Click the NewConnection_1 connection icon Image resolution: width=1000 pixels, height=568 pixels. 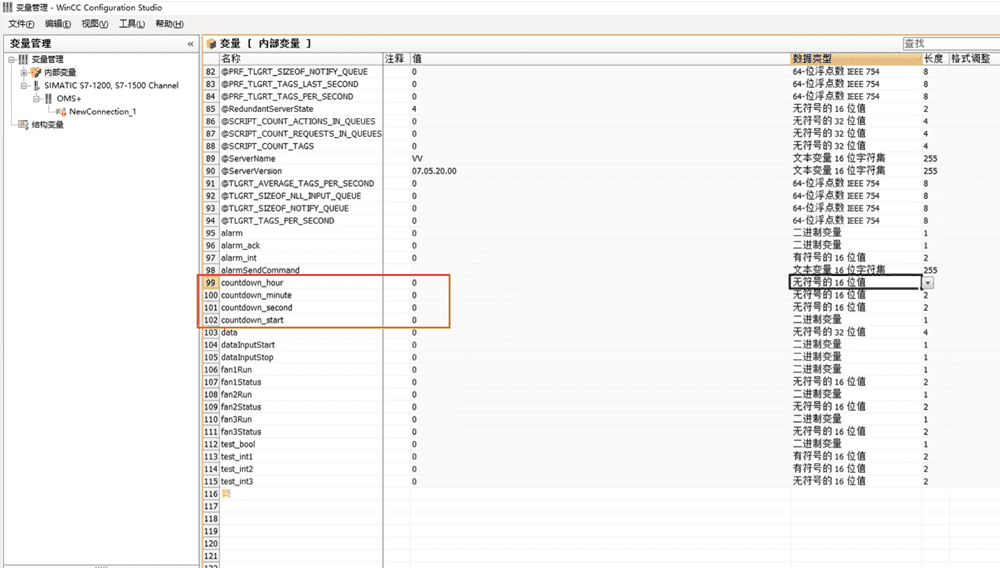[61, 112]
